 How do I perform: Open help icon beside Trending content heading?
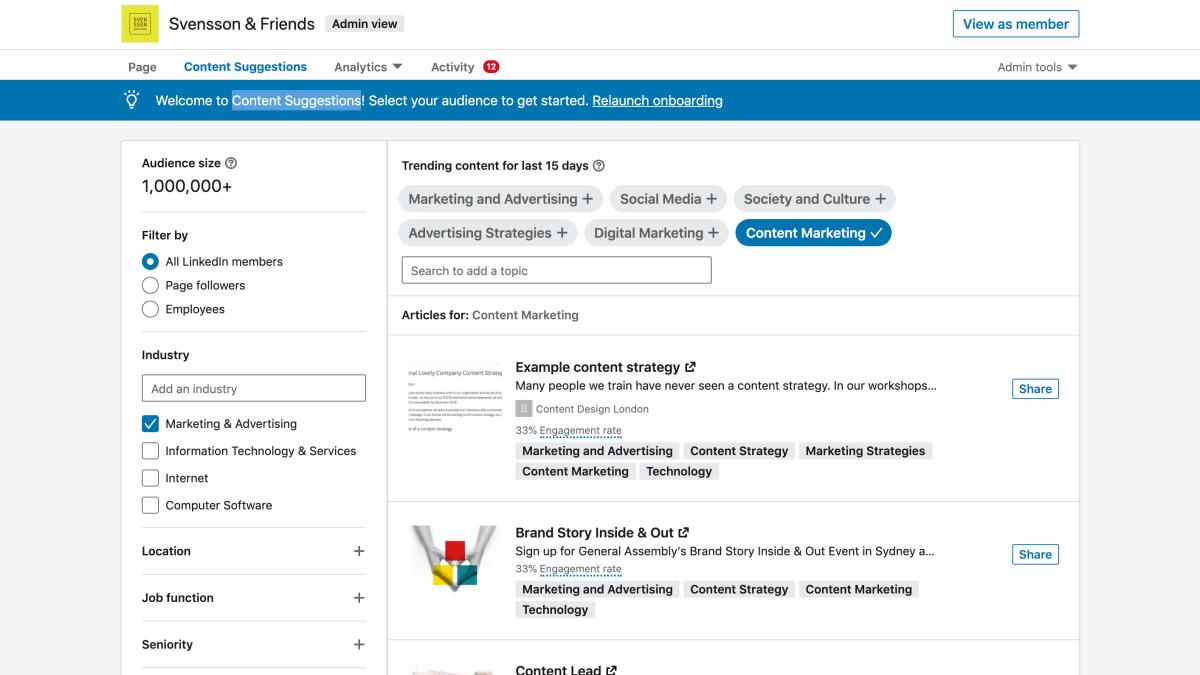point(599,166)
